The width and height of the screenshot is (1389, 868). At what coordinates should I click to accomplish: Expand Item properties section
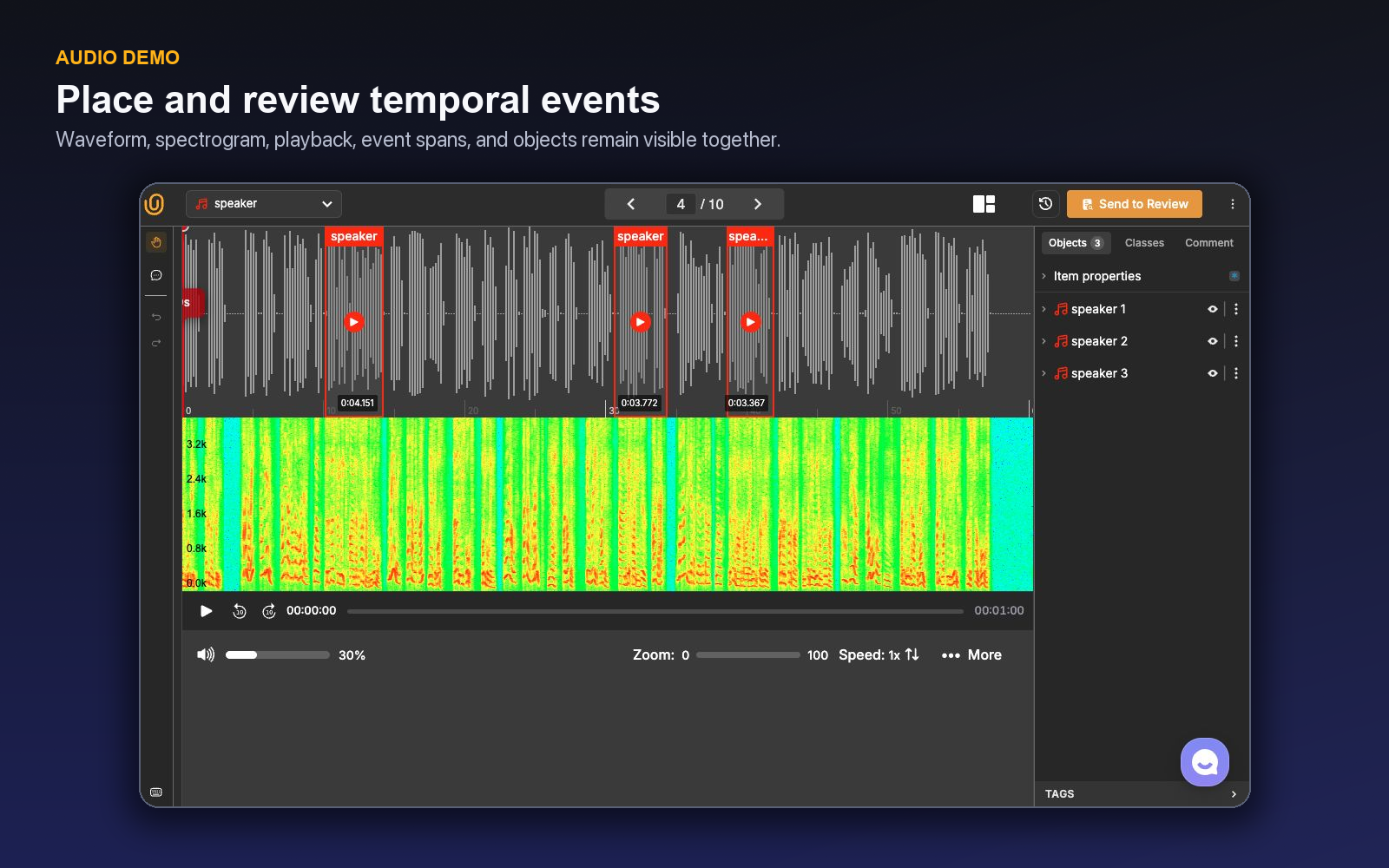pos(1043,276)
